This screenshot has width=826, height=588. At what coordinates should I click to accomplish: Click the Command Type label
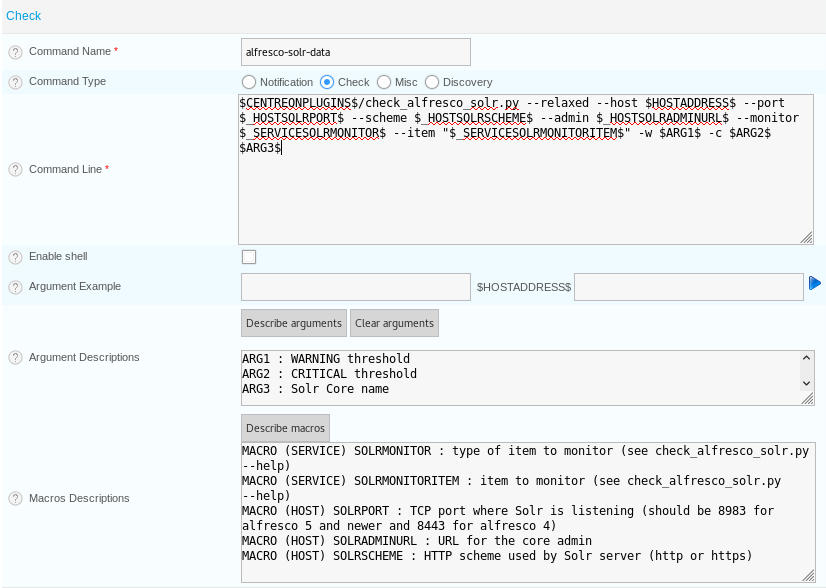pos(67,81)
